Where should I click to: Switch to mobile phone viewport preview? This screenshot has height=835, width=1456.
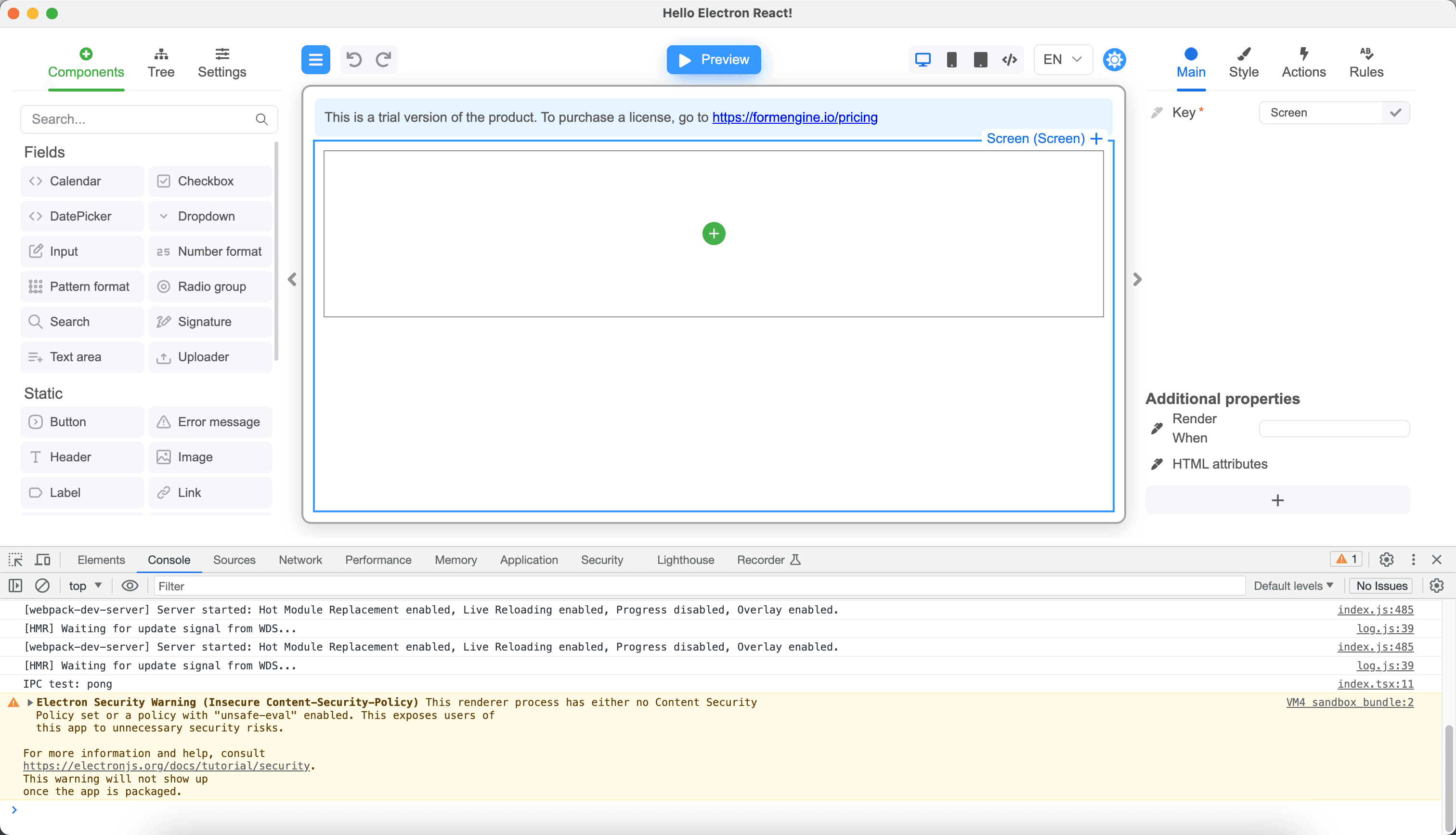pos(951,59)
